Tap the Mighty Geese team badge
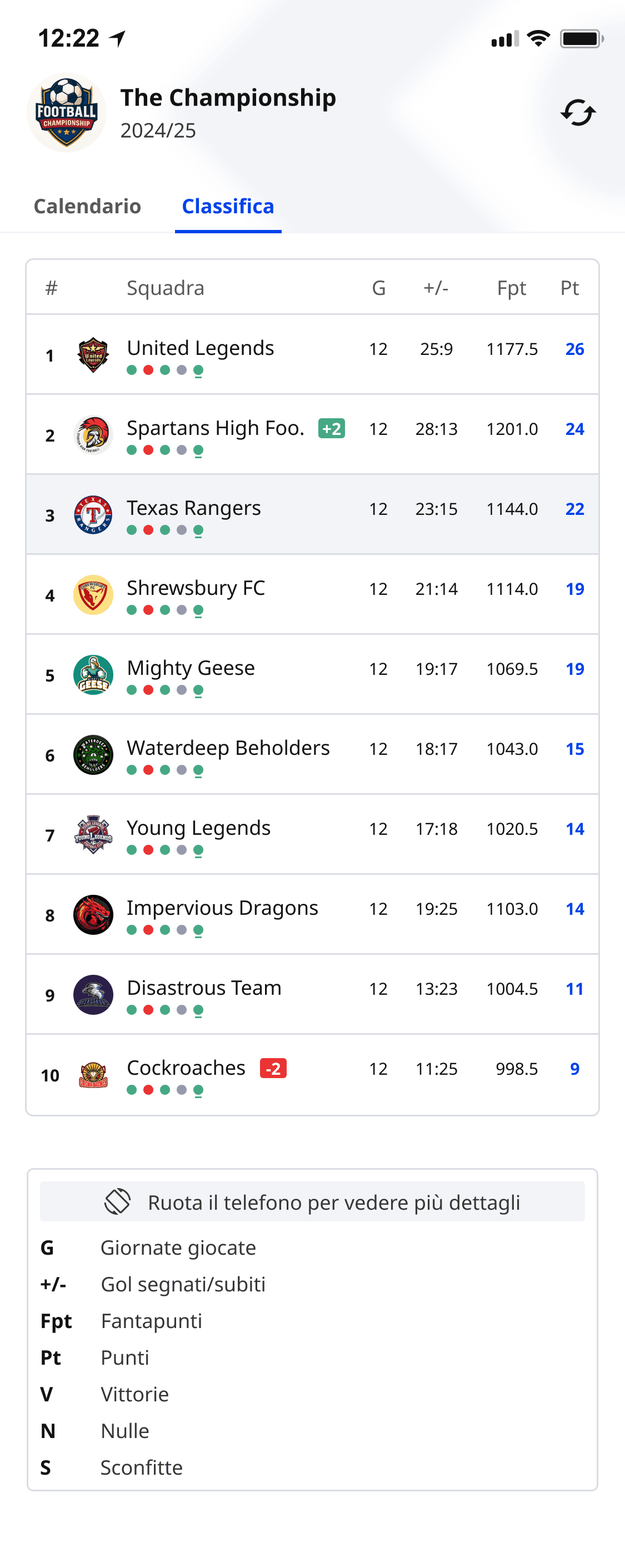 coord(93,674)
